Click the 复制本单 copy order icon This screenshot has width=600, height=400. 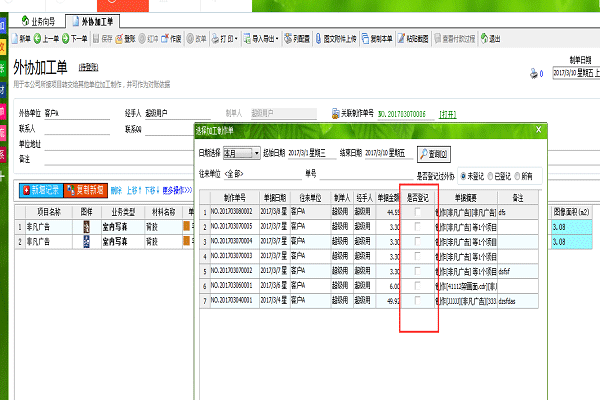(x=384, y=38)
